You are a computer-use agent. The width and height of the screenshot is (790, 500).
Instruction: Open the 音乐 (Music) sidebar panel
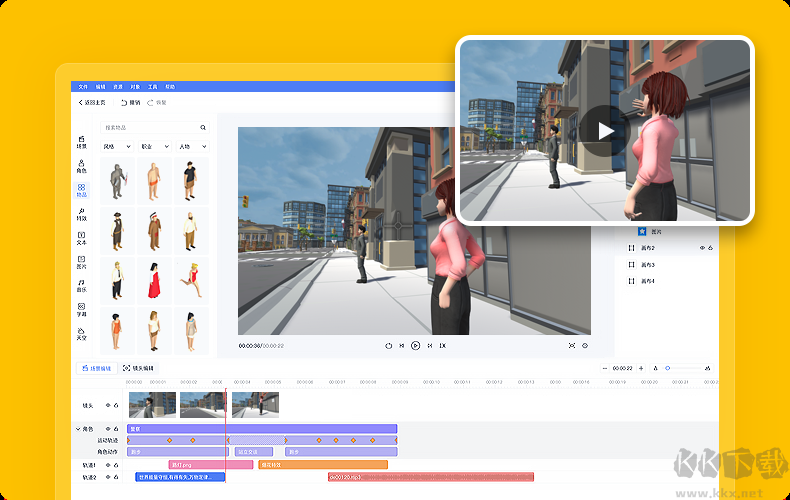(82, 285)
